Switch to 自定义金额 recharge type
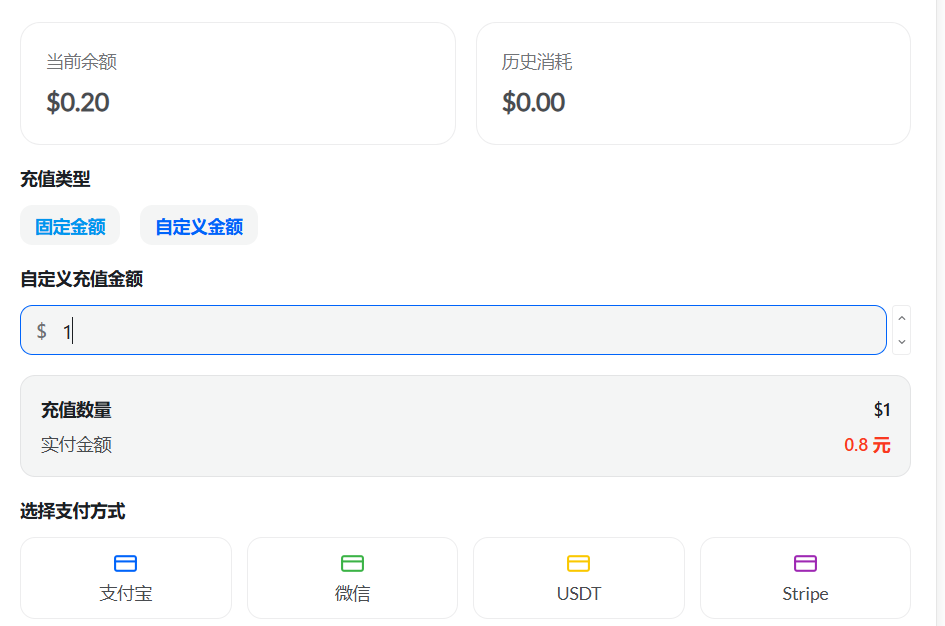Viewport: 945px width, 626px height. [198, 226]
